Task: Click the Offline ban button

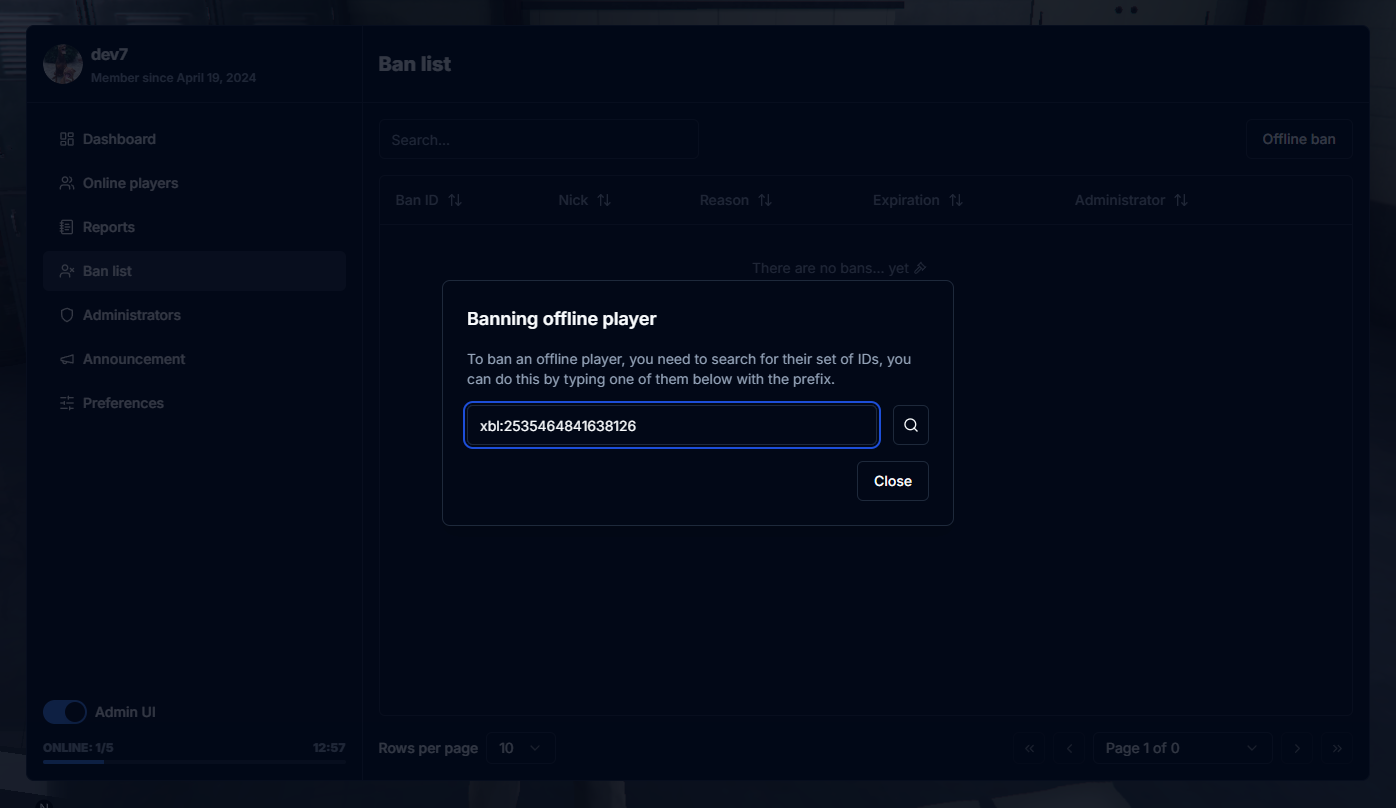Action: click(x=1298, y=139)
